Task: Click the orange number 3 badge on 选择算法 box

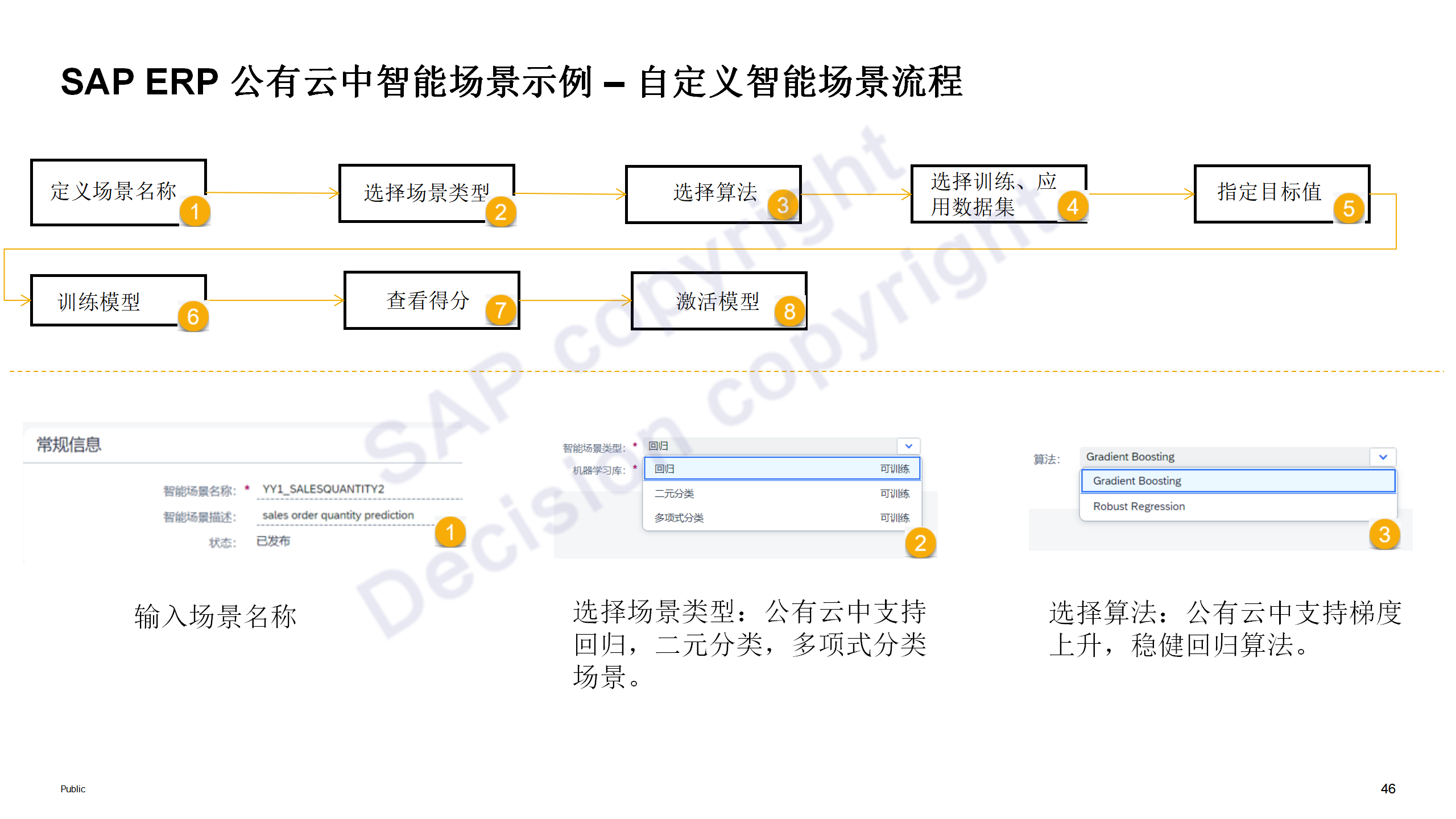Action: click(x=783, y=205)
